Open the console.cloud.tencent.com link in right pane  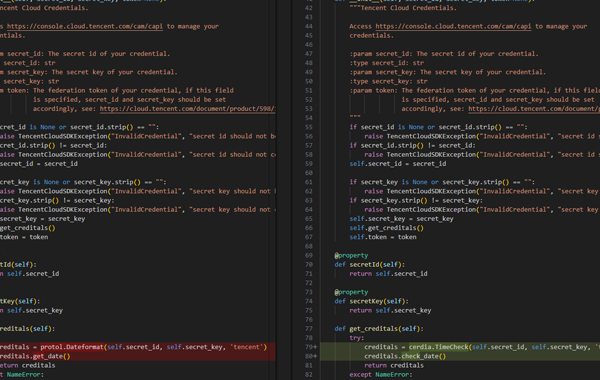[x=453, y=26]
